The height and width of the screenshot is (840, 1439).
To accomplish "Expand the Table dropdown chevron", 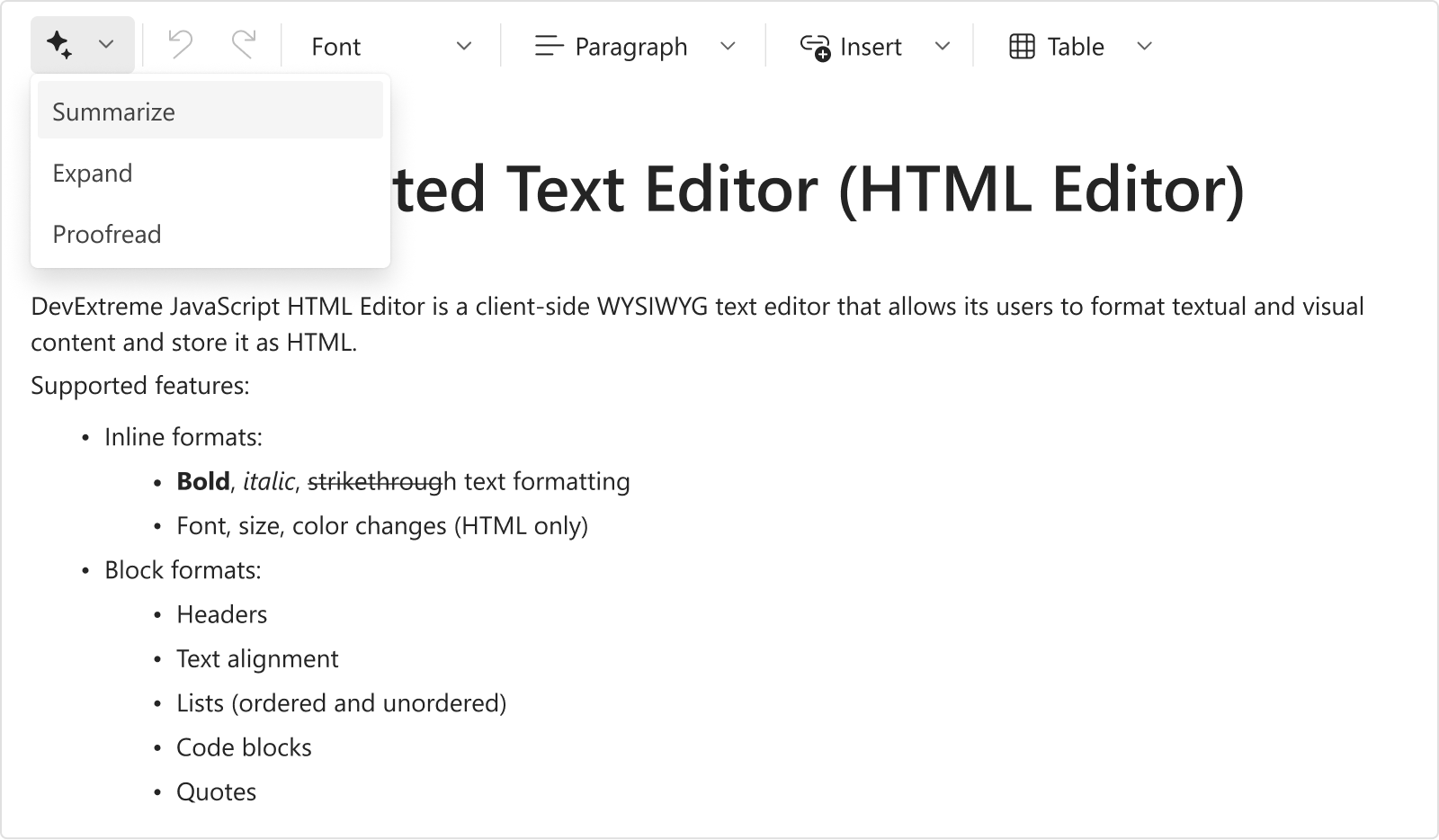I will point(1144,46).
